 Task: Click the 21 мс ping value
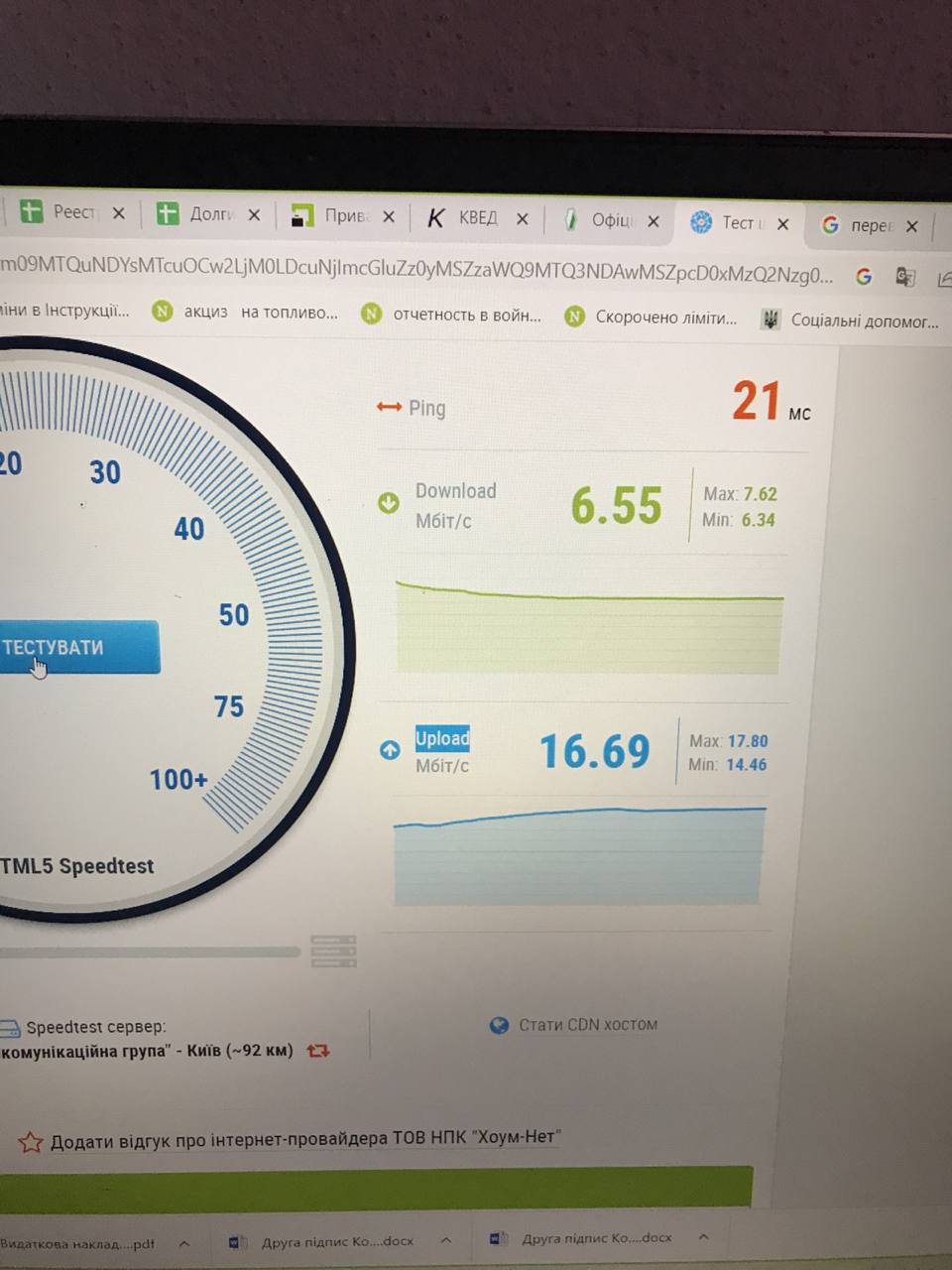pyautogui.click(x=771, y=402)
